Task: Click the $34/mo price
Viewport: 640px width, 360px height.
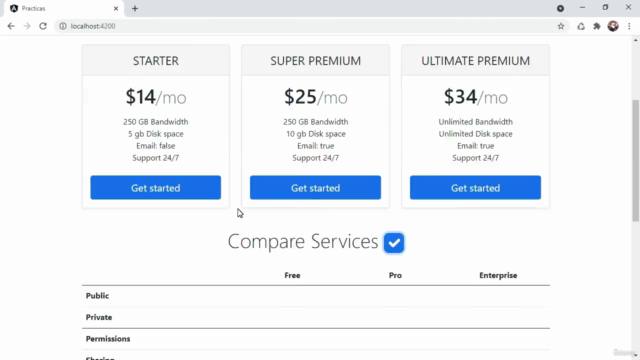Action: tap(476, 97)
